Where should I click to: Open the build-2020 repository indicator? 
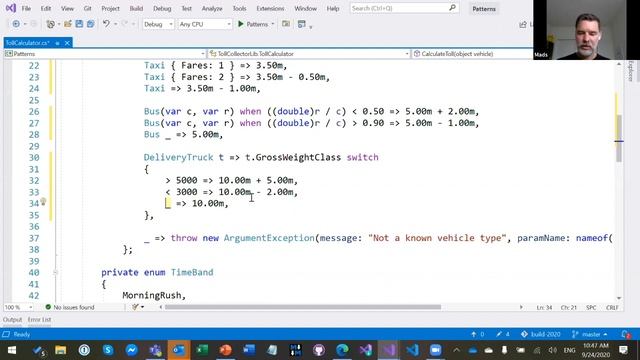click(541, 334)
